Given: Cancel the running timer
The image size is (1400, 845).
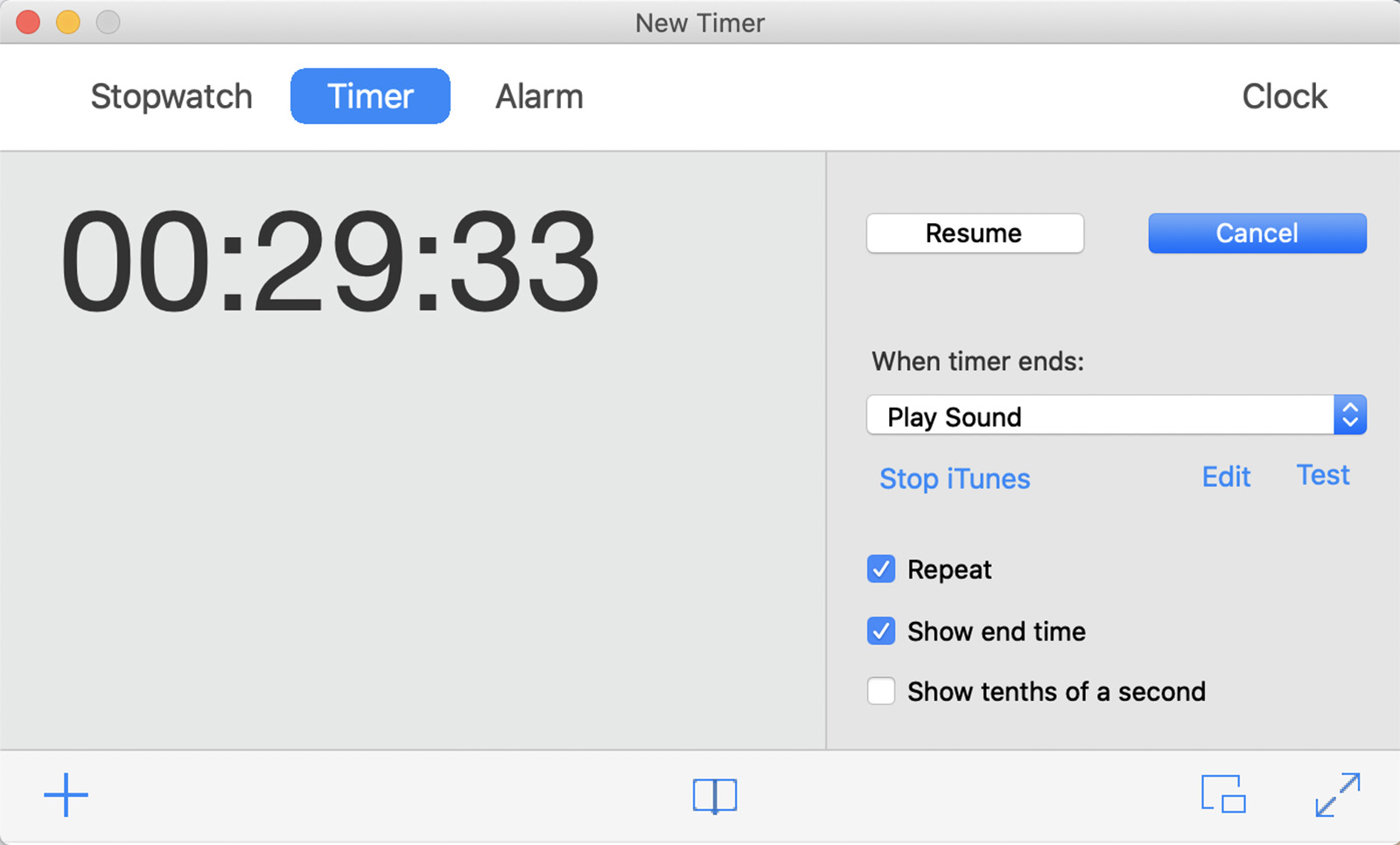Looking at the screenshot, I should click(x=1256, y=234).
